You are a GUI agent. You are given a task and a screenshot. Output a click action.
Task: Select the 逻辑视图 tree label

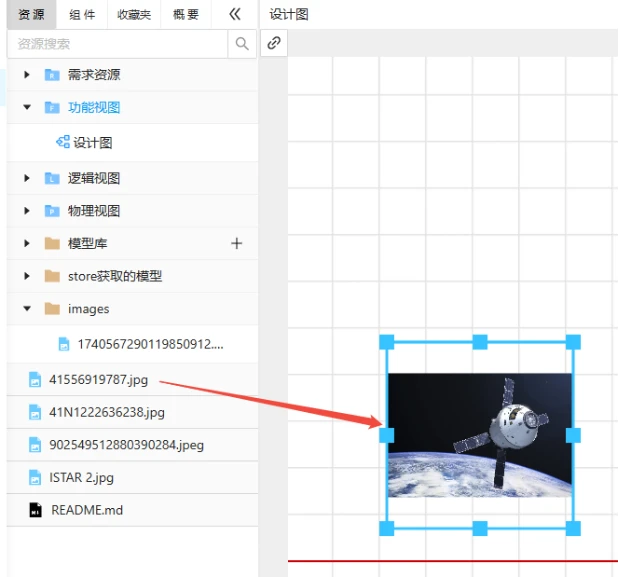(94, 178)
